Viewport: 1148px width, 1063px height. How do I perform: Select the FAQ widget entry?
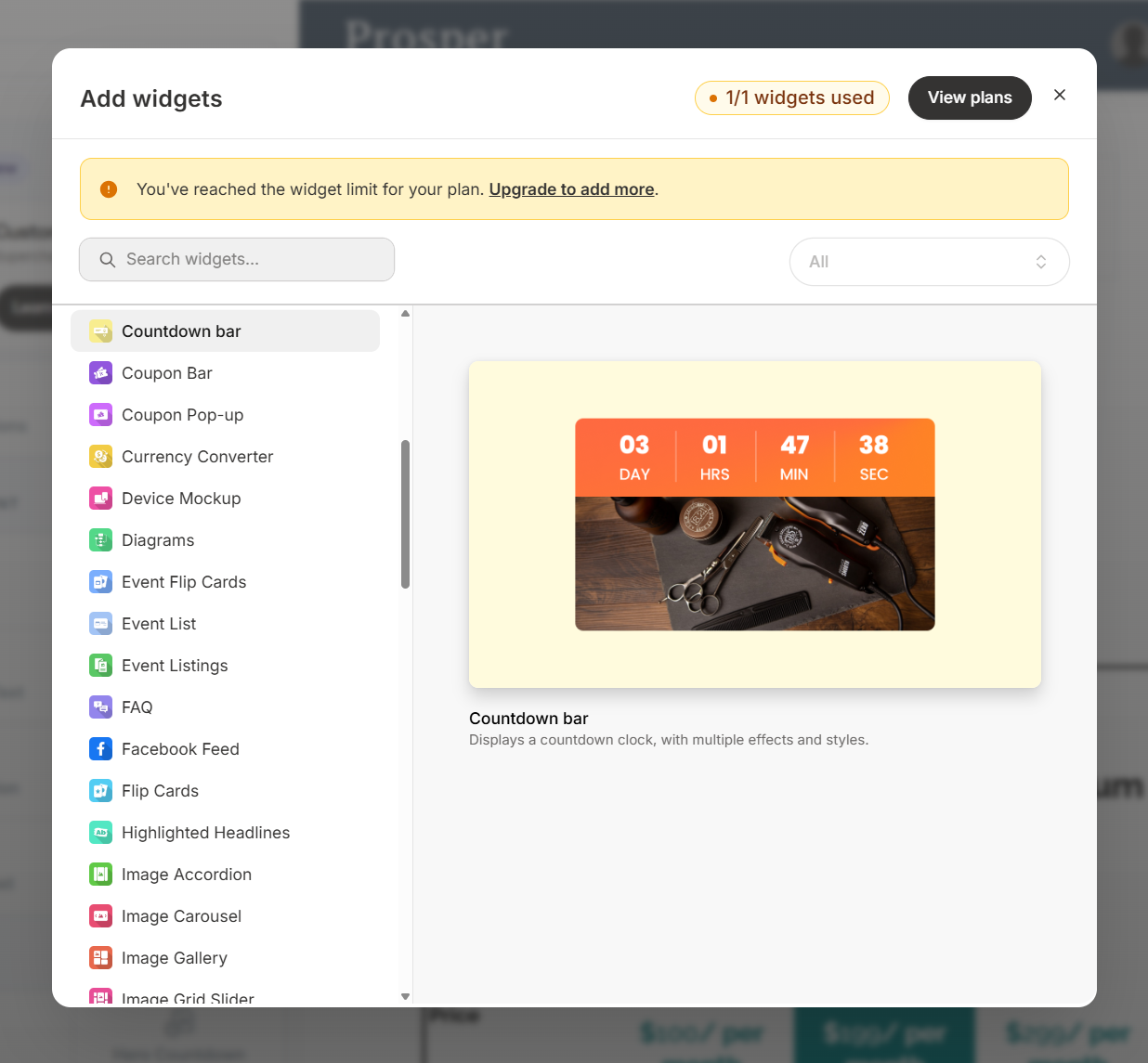pyautogui.click(x=226, y=707)
